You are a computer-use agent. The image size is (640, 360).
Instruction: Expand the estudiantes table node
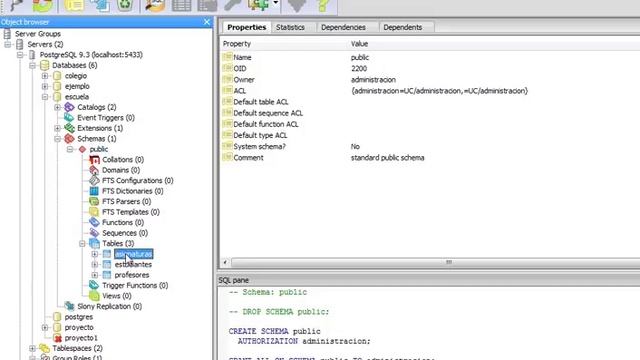95,264
